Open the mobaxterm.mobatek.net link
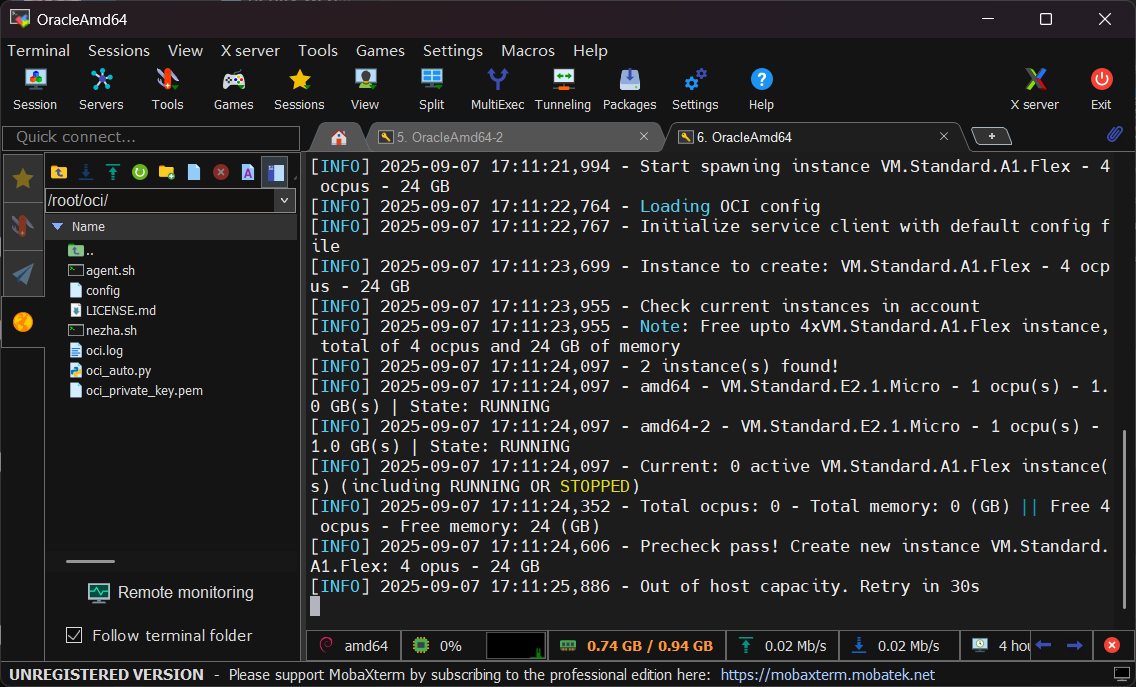 click(827, 675)
